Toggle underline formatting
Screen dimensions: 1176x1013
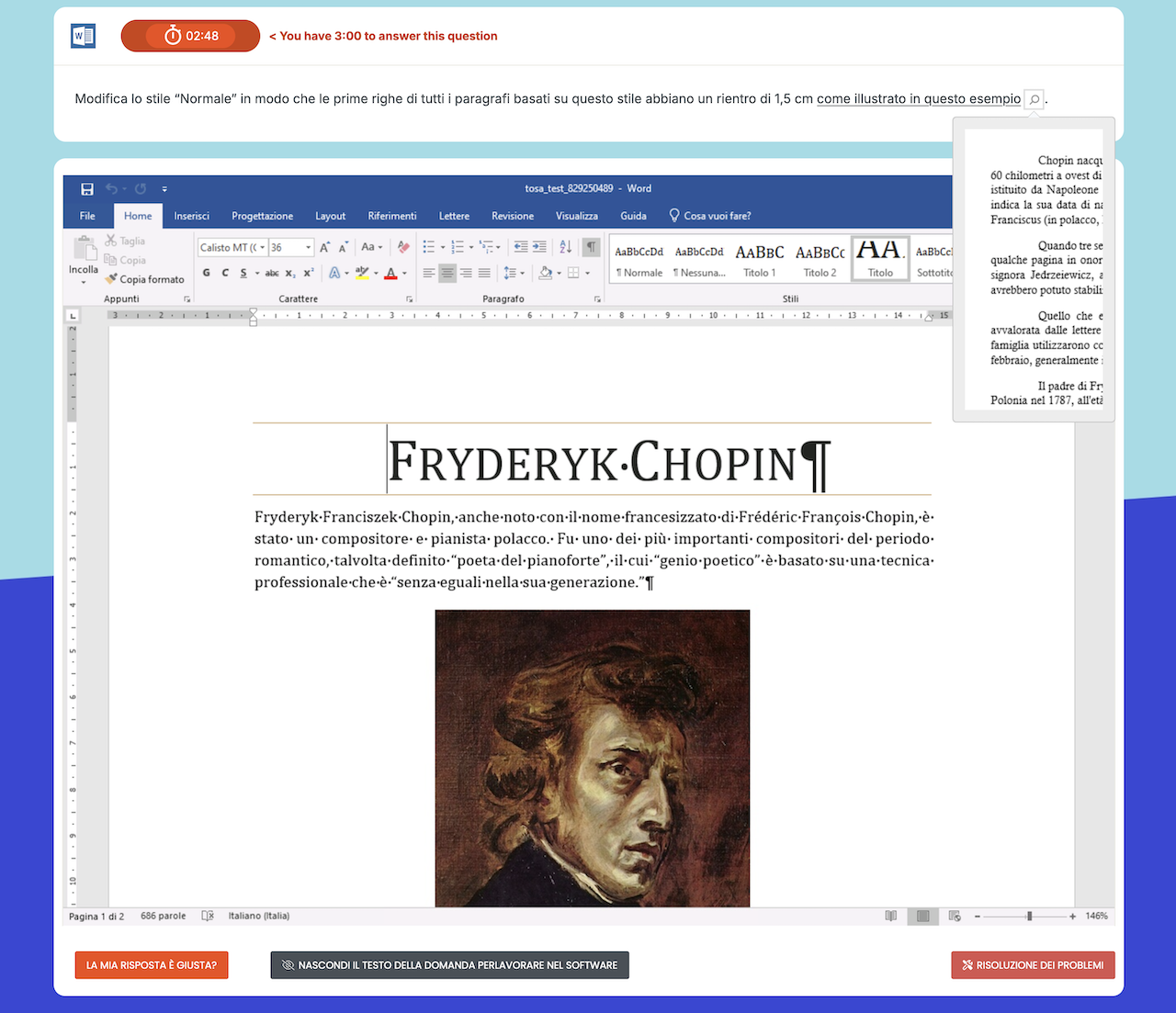coord(243,273)
